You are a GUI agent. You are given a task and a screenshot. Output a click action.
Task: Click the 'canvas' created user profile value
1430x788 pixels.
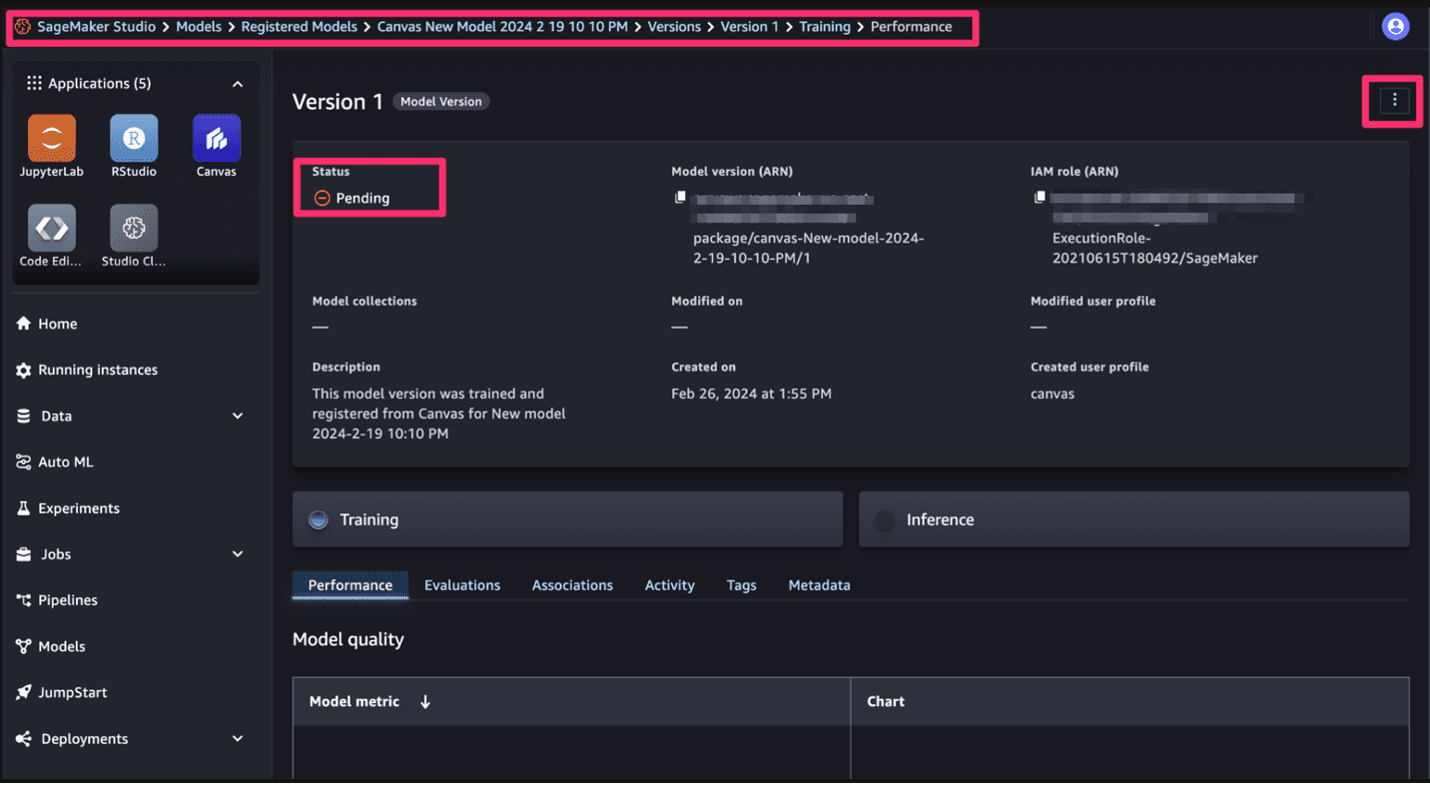tap(1052, 394)
